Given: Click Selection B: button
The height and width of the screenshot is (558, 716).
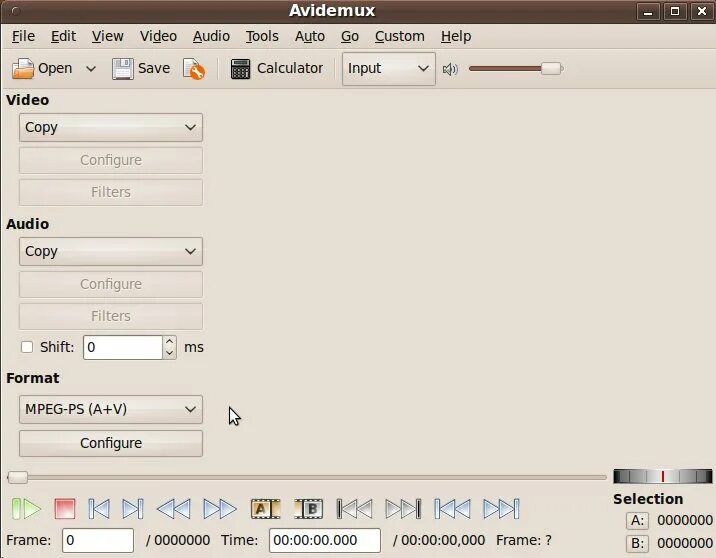Looking at the screenshot, I should coord(637,543).
